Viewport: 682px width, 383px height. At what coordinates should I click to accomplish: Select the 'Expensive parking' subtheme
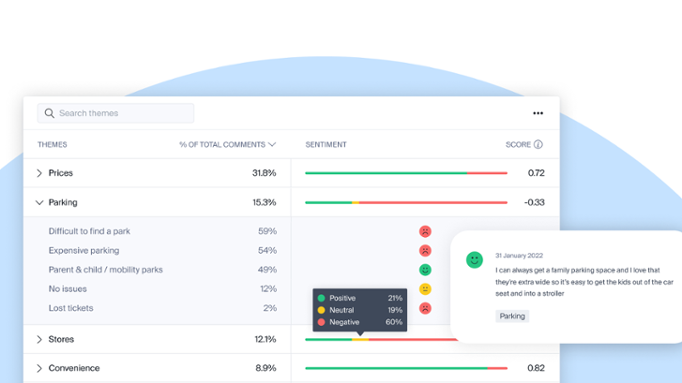[x=84, y=250]
